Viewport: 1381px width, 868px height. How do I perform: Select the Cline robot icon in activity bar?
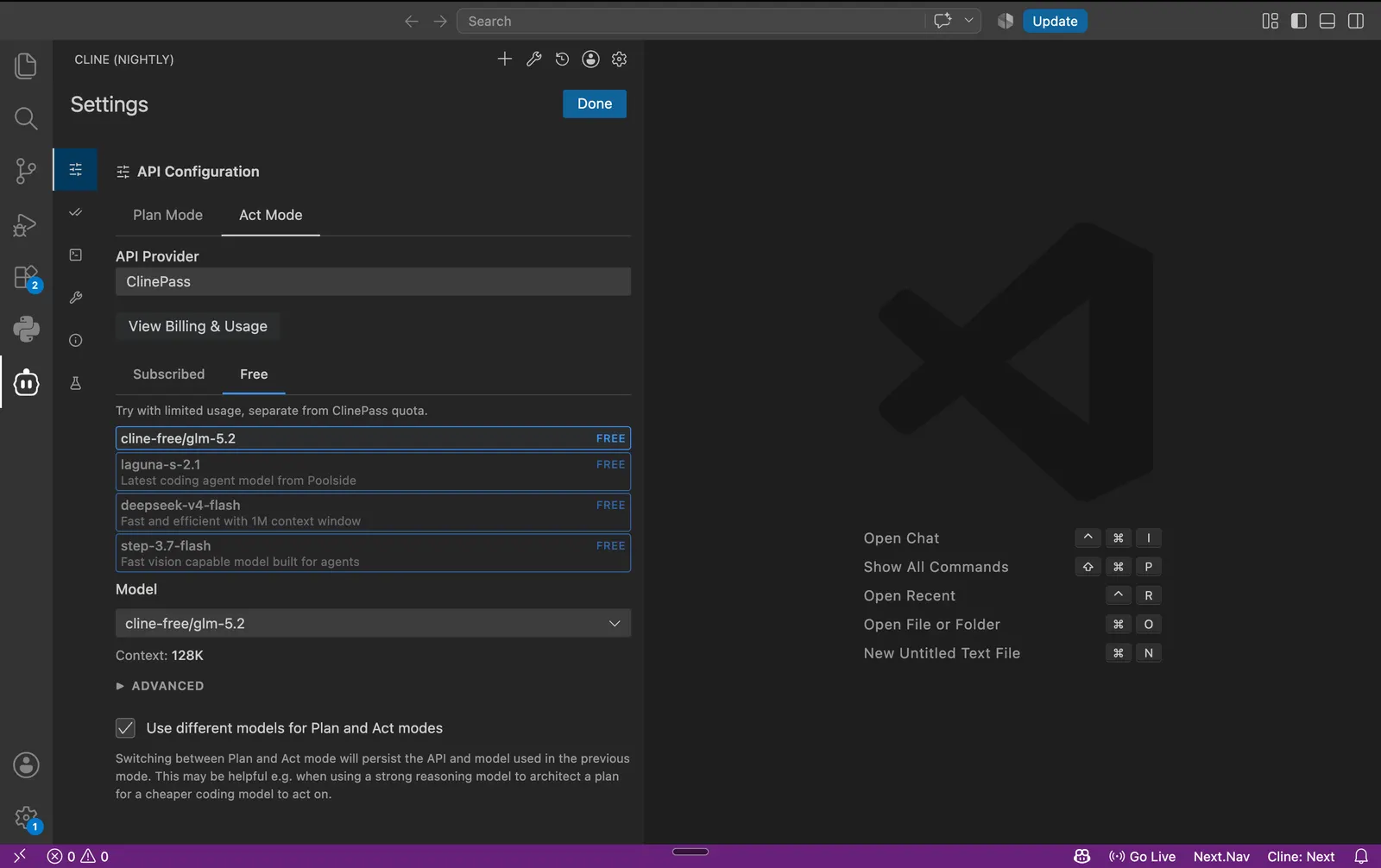tap(26, 382)
